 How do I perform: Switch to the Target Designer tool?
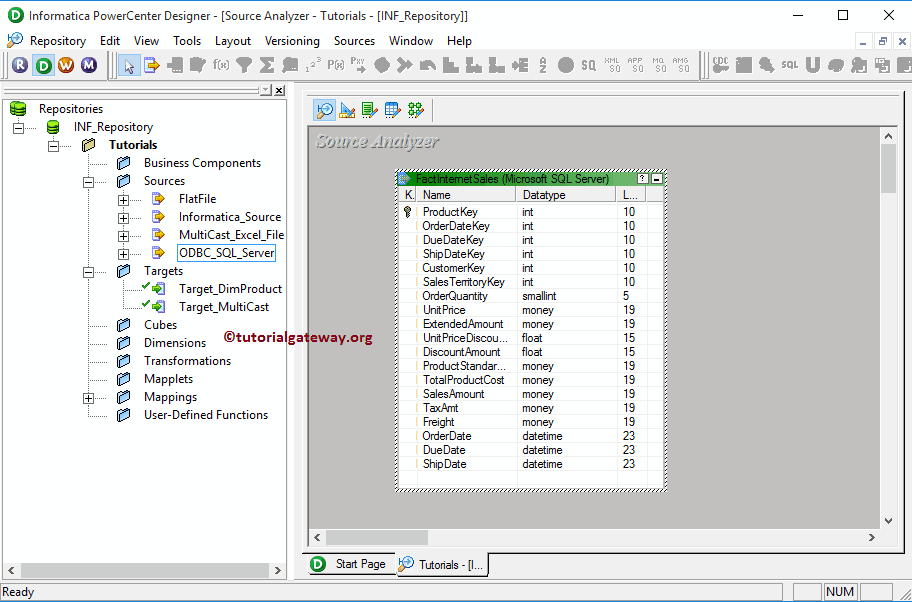click(346, 110)
